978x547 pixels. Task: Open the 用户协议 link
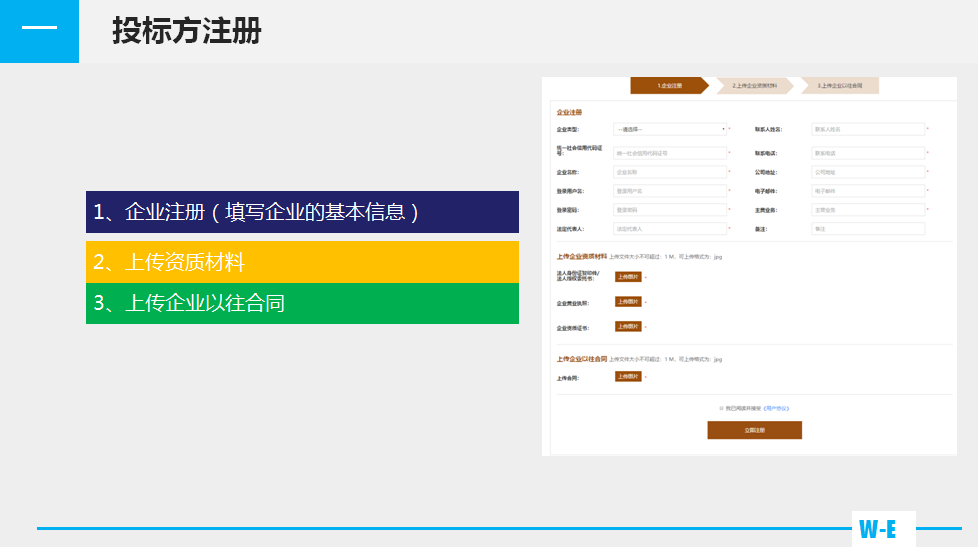pos(776,408)
